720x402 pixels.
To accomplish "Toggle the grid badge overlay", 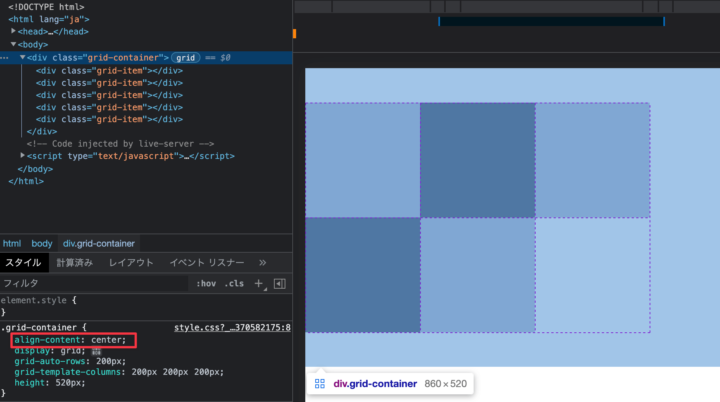I will coord(186,58).
